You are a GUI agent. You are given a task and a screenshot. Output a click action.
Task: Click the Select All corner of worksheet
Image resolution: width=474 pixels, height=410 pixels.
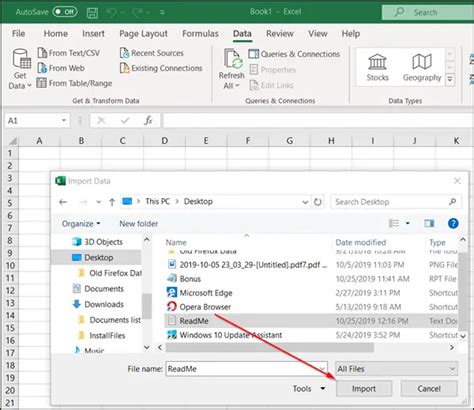[x=12, y=141]
